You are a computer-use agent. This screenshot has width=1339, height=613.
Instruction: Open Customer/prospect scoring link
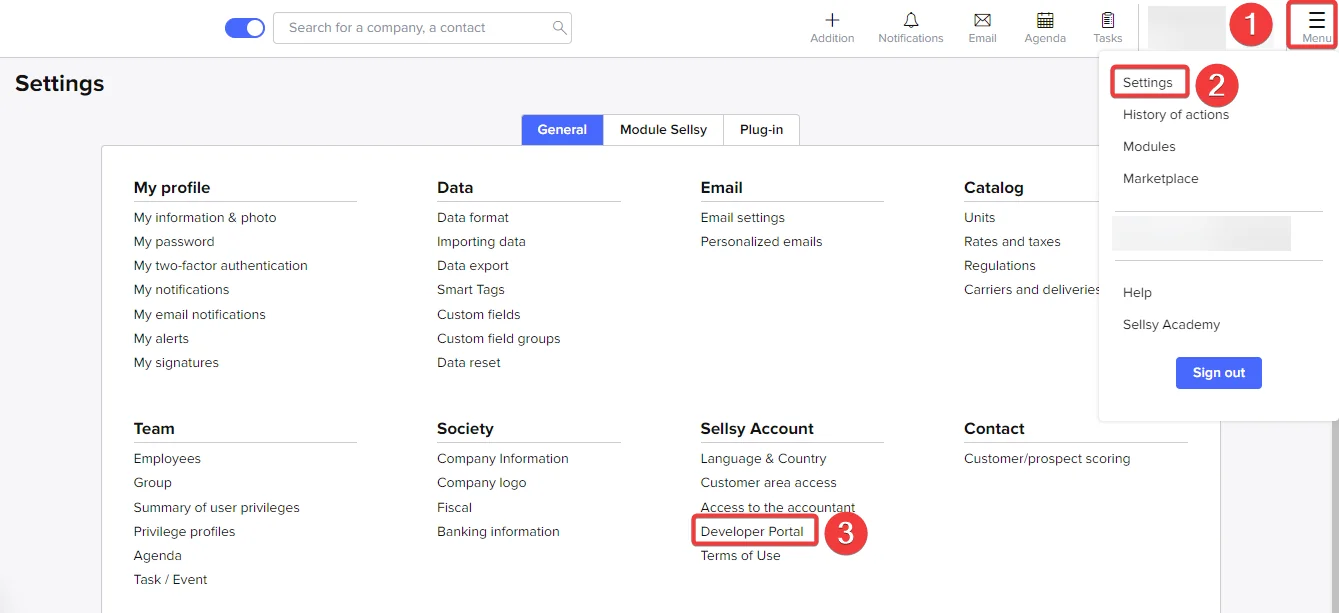tap(1047, 458)
